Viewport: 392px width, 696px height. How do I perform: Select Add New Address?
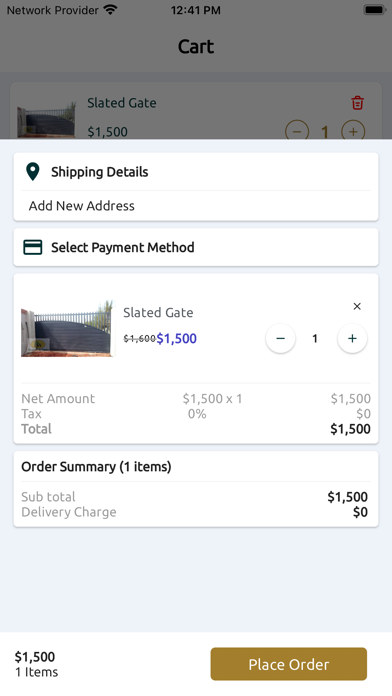(x=82, y=206)
